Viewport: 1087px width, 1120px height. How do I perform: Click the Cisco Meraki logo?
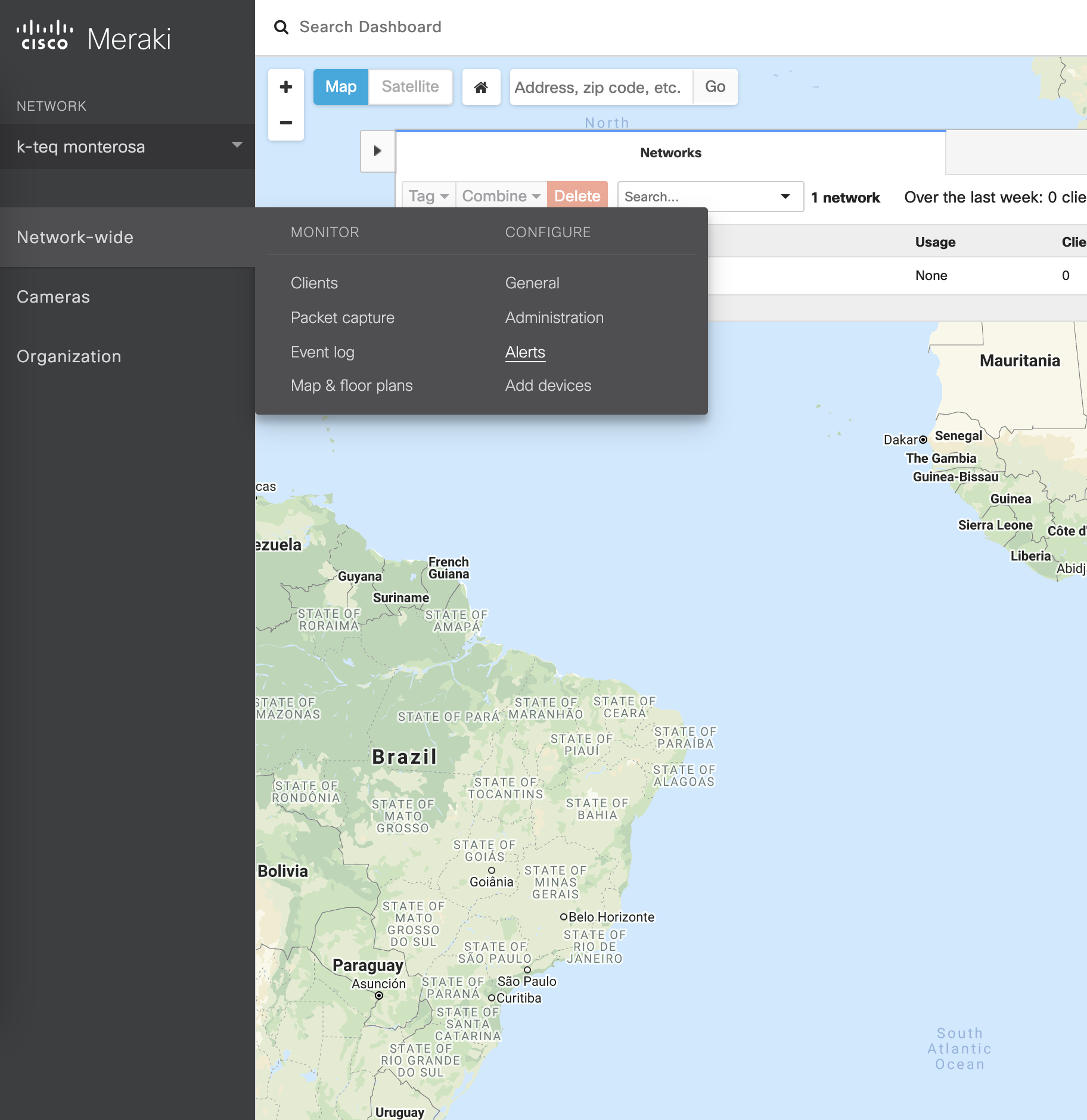94,37
